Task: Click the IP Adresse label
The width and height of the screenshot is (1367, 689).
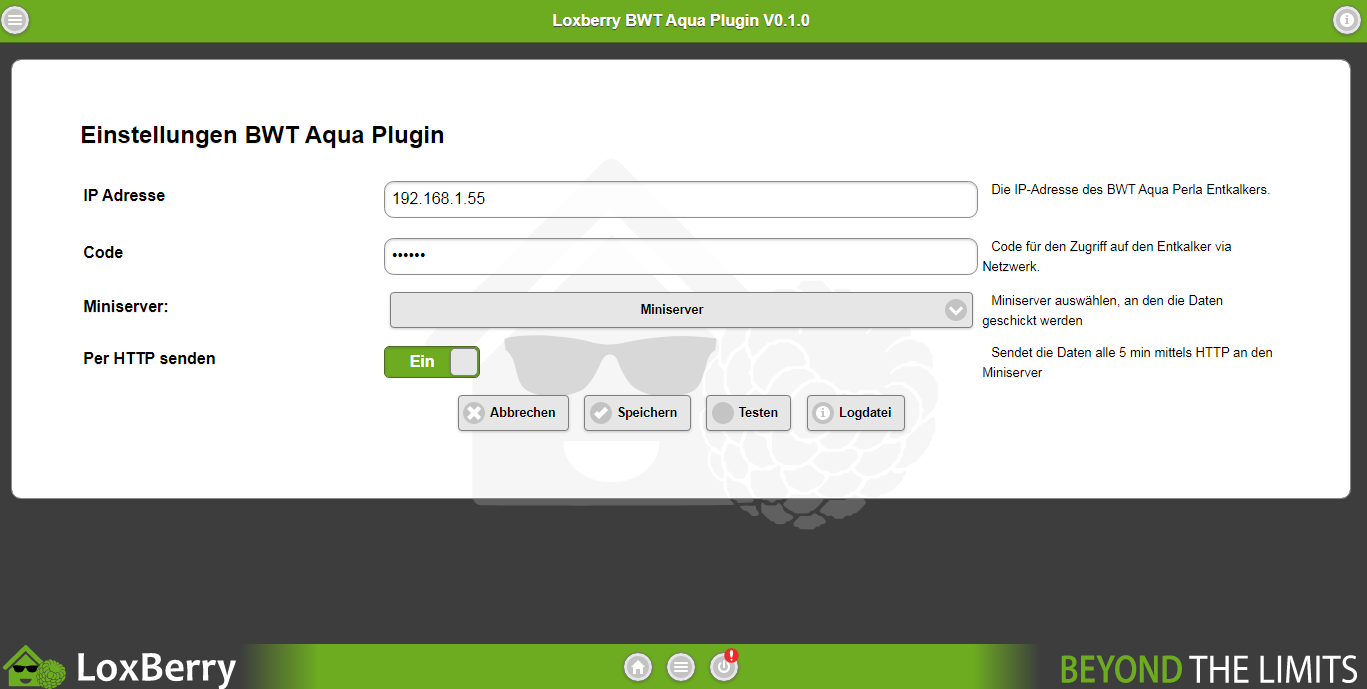Action: pos(124,196)
